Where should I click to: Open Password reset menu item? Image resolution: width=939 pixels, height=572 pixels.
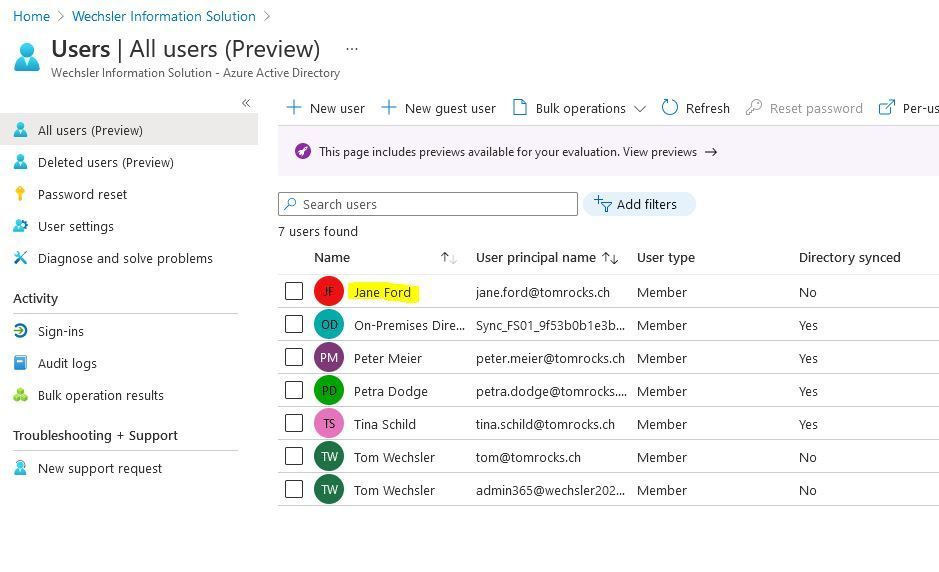[129, 194]
